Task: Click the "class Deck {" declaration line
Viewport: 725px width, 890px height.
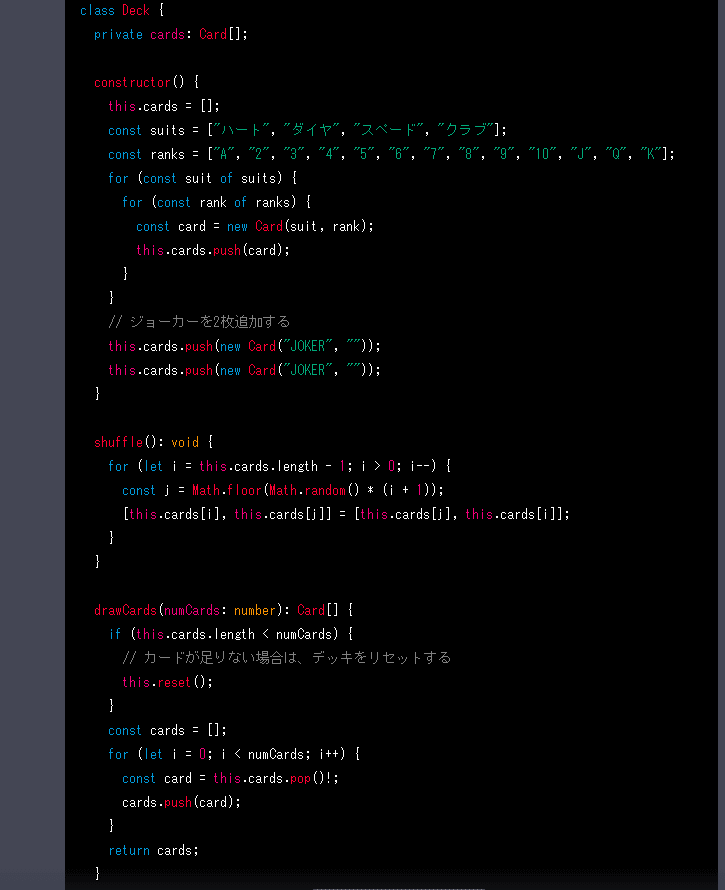Action: point(121,11)
